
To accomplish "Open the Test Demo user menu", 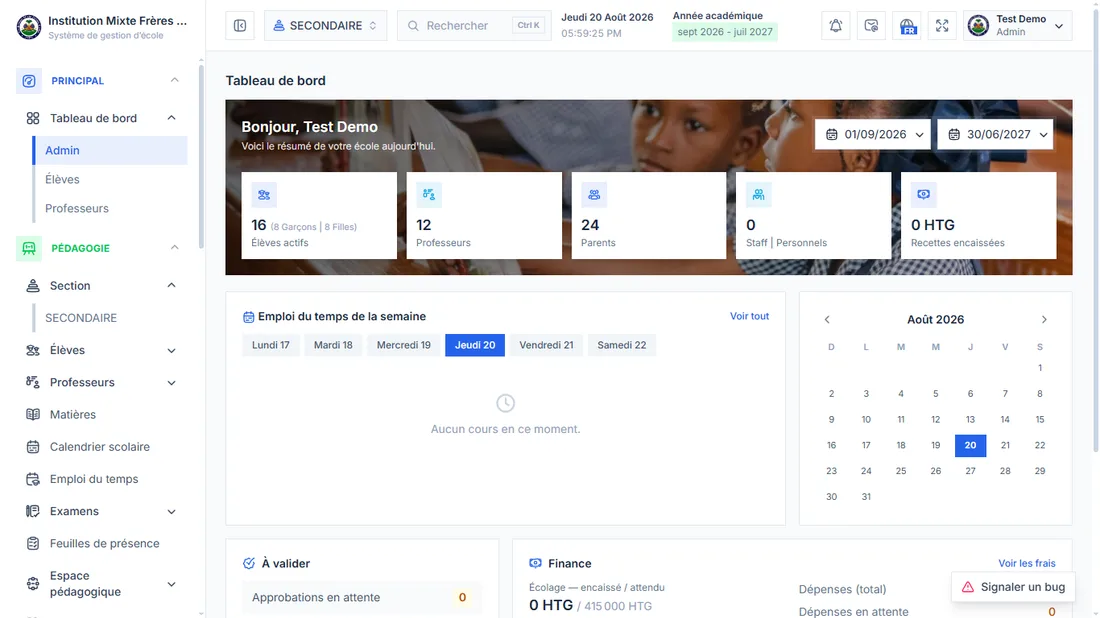I will (1018, 26).
